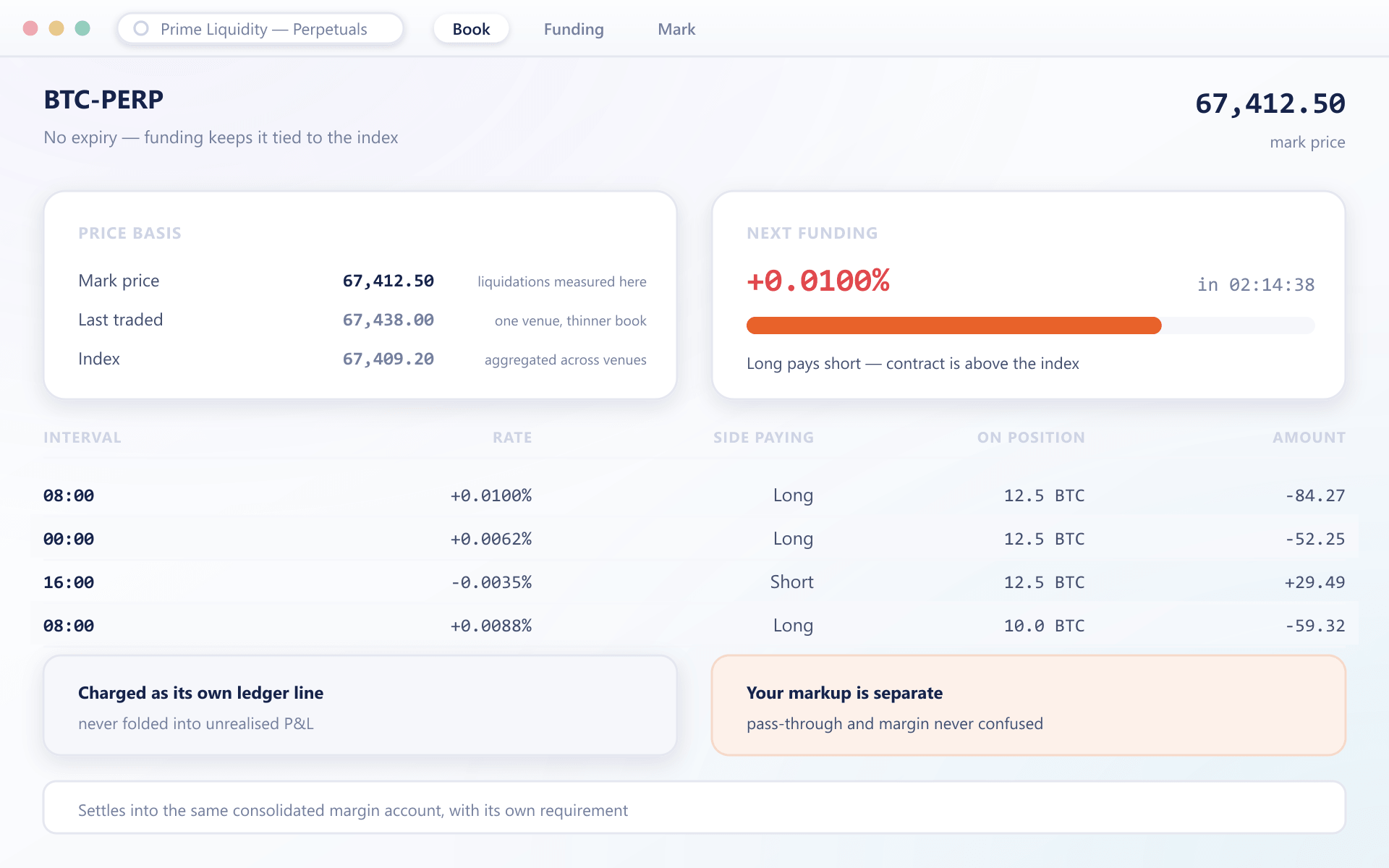Click the amount -84.27
Viewport: 1389px width, 868px height.
click(x=1314, y=495)
